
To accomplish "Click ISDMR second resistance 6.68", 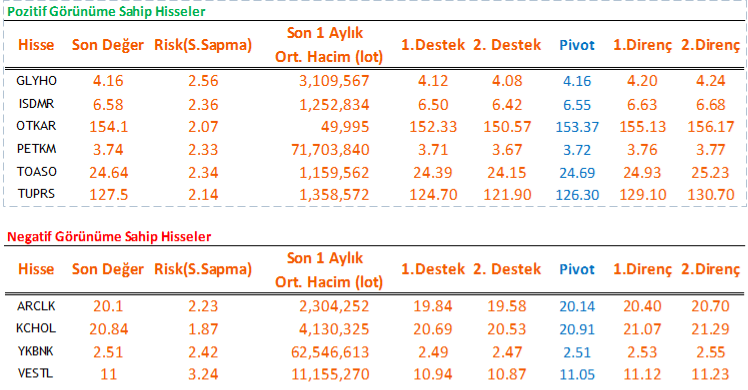I will tap(710, 104).
